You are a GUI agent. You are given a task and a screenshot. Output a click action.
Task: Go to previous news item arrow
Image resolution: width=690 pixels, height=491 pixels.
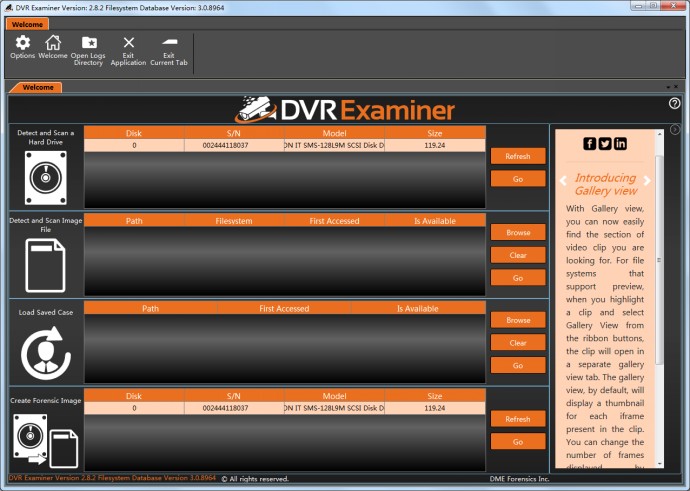click(x=563, y=181)
